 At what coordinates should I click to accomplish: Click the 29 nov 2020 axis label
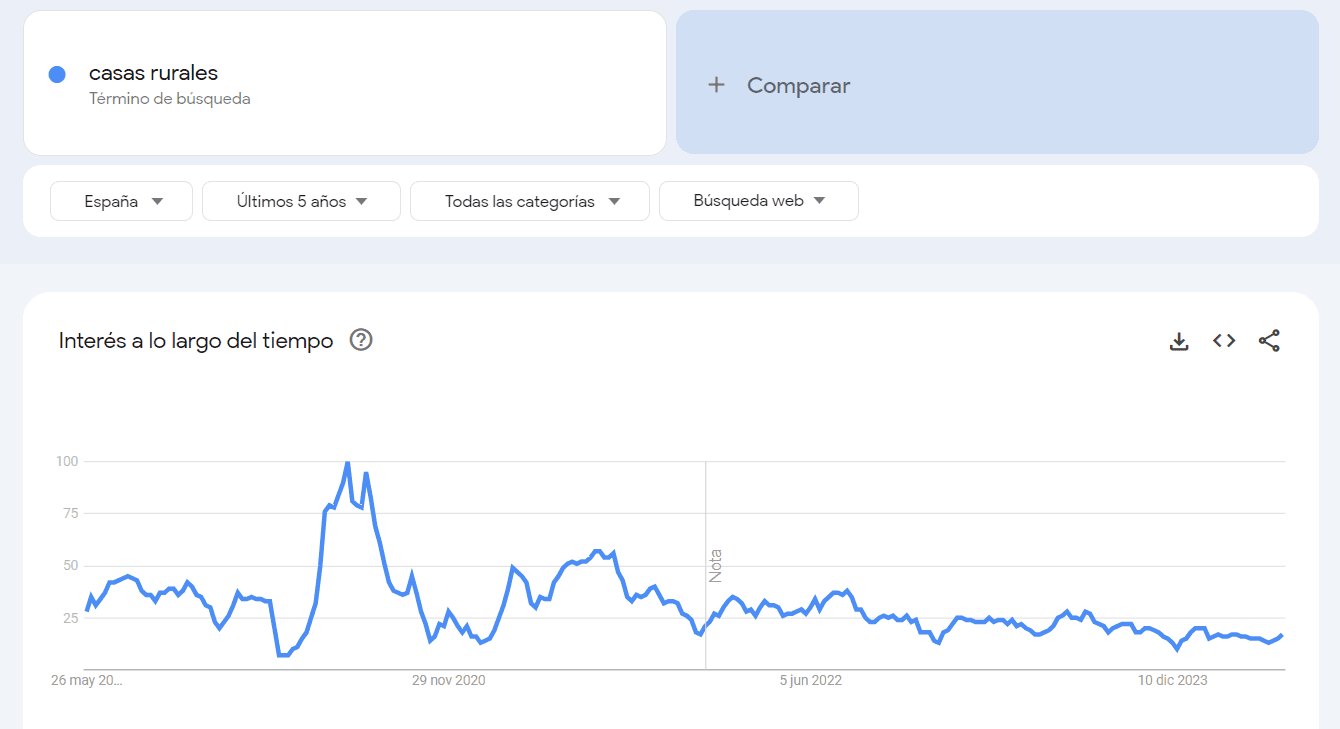pos(449,681)
